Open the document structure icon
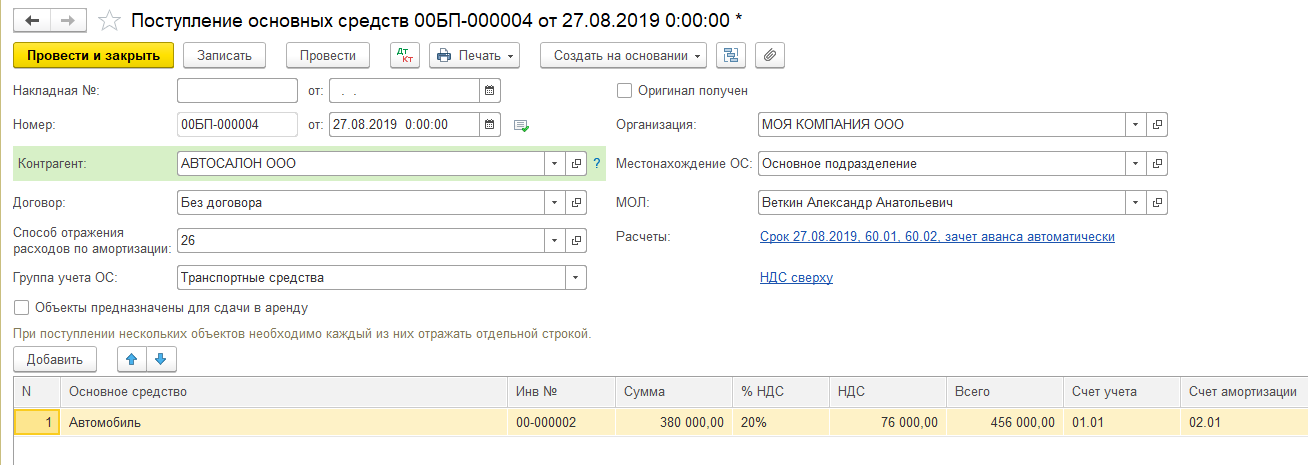Image resolution: width=1308 pixels, height=465 pixels. tap(731, 55)
